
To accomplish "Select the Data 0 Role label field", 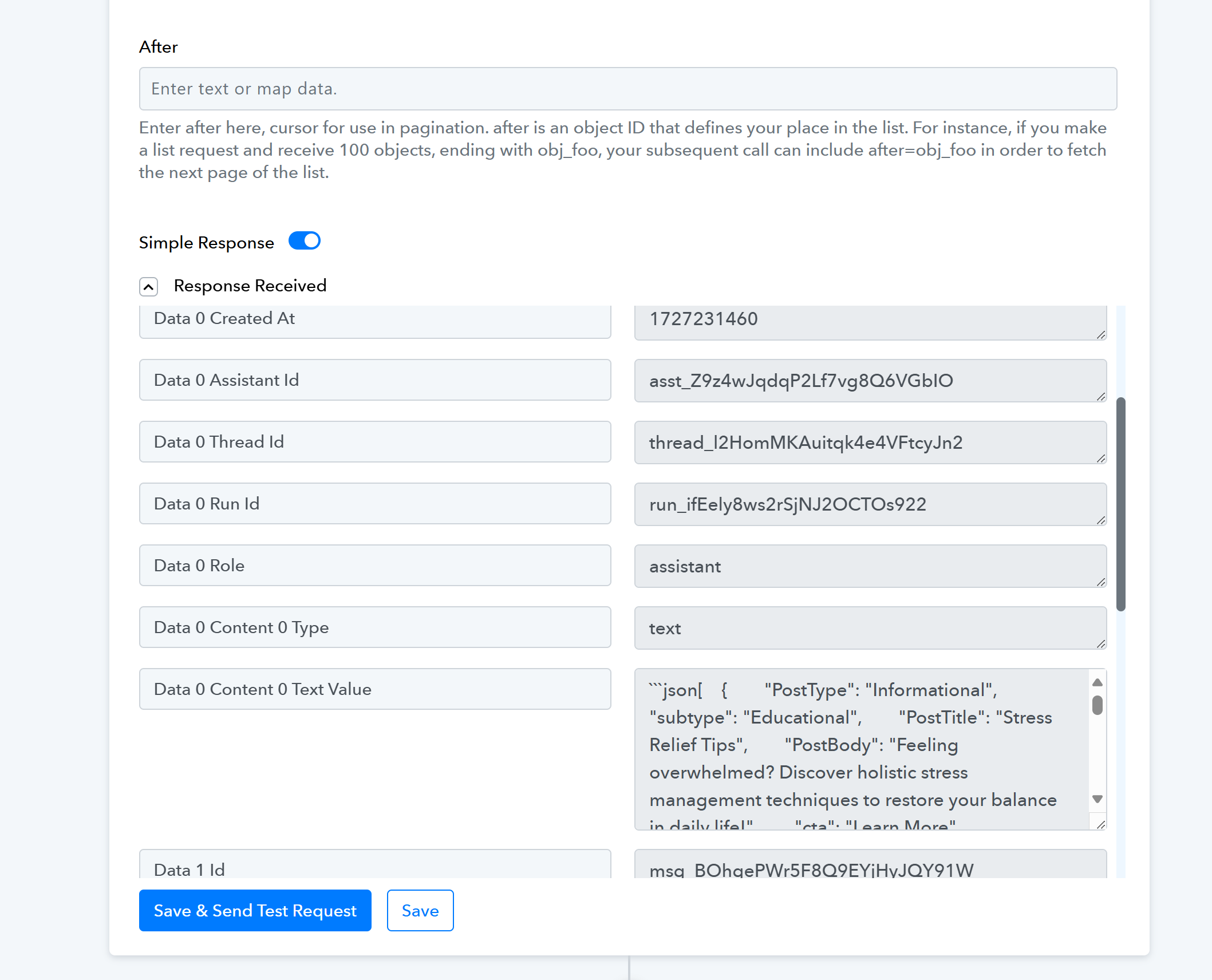I will tap(375, 566).
